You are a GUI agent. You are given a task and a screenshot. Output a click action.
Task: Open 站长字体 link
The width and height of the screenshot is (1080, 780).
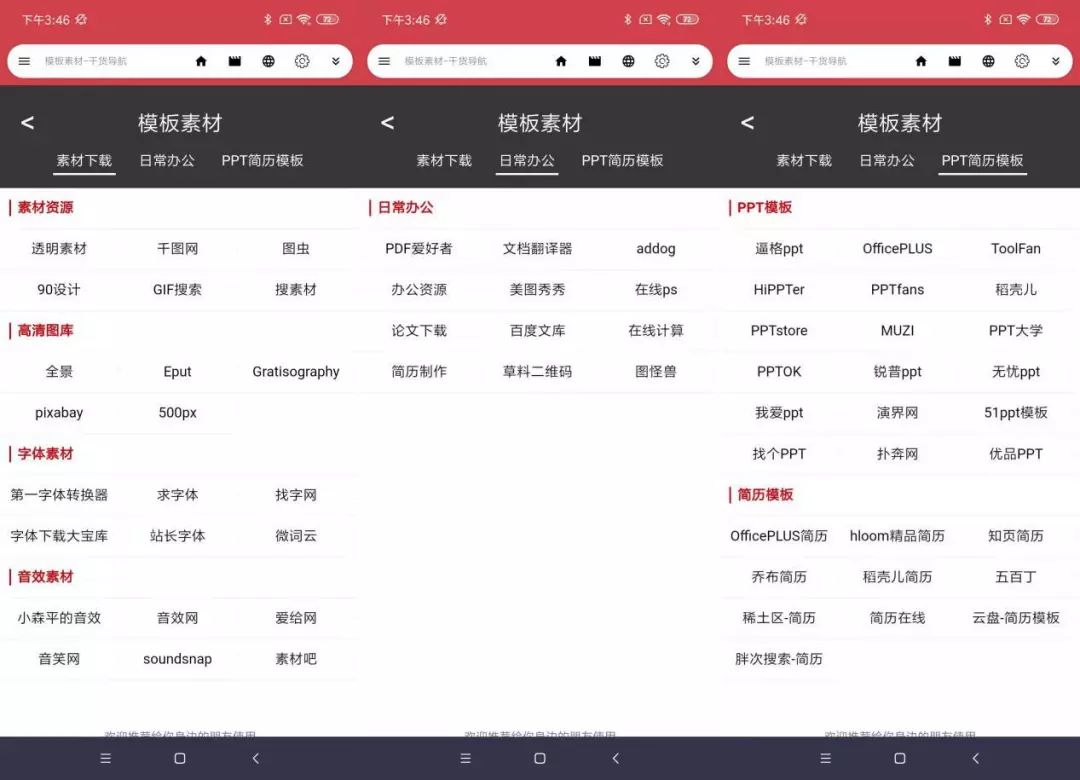coord(178,536)
